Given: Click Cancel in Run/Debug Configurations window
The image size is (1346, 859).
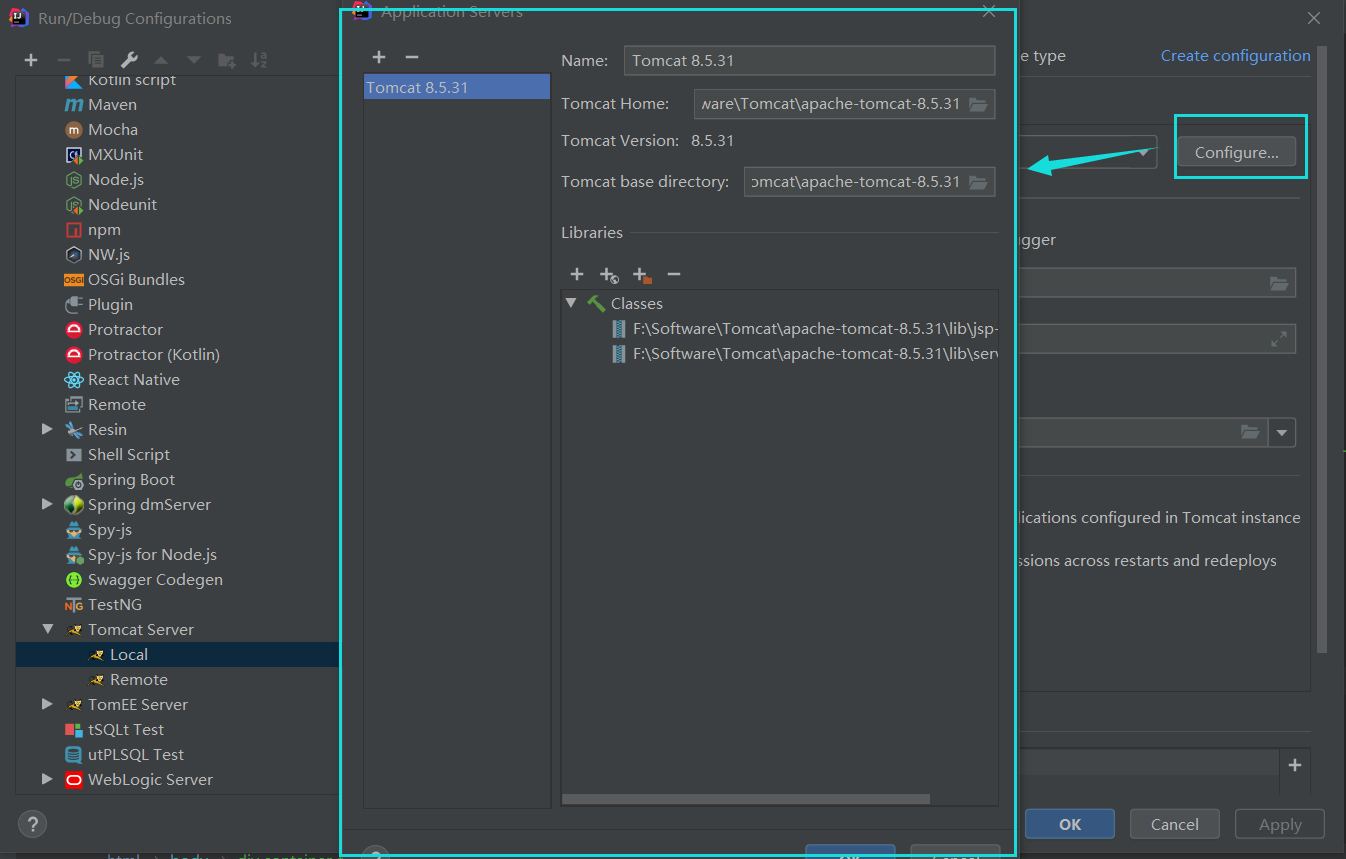Looking at the screenshot, I should tap(1174, 824).
